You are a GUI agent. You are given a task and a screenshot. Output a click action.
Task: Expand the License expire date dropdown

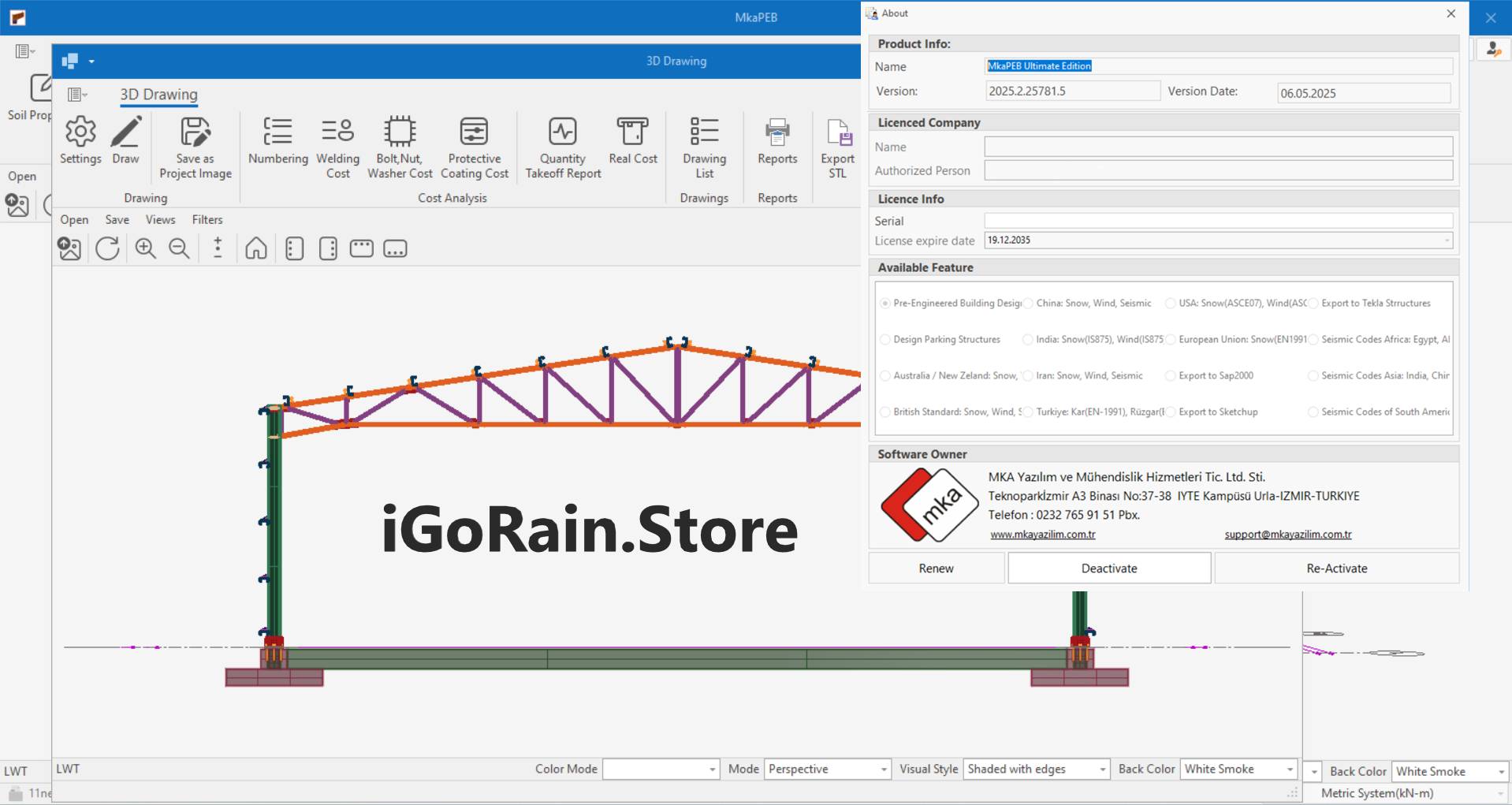(1447, 240)
